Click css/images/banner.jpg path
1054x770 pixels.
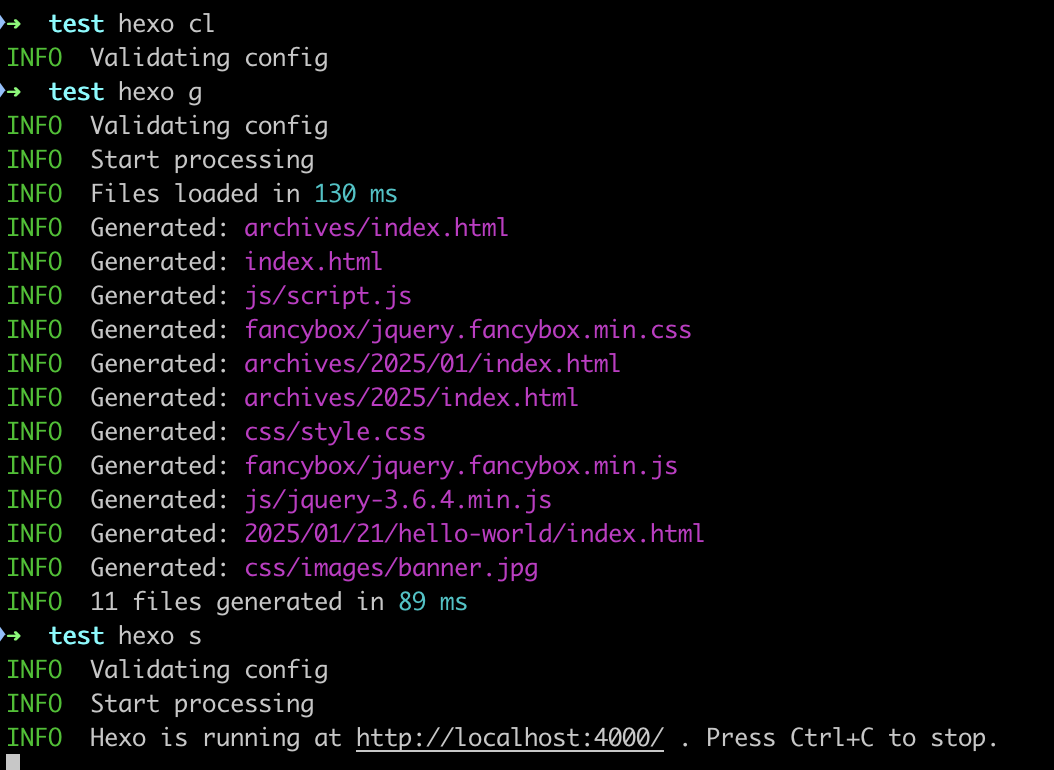[x=391, y=568]
